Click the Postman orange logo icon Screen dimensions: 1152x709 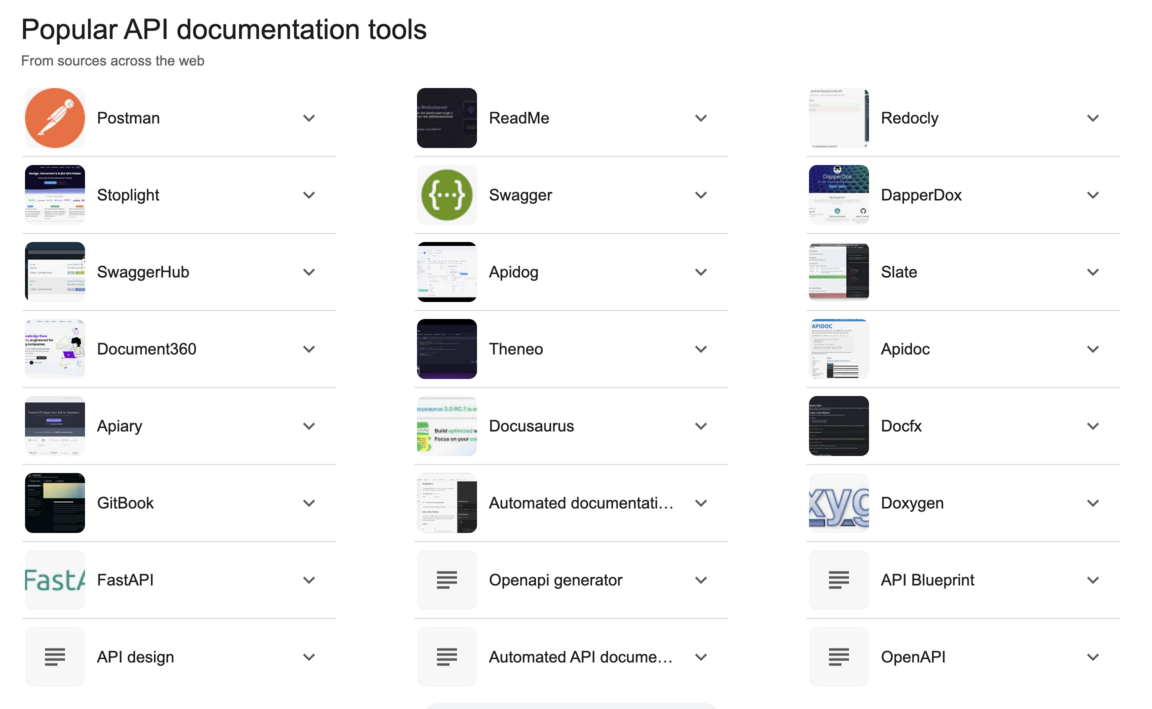tap(55, 118)
